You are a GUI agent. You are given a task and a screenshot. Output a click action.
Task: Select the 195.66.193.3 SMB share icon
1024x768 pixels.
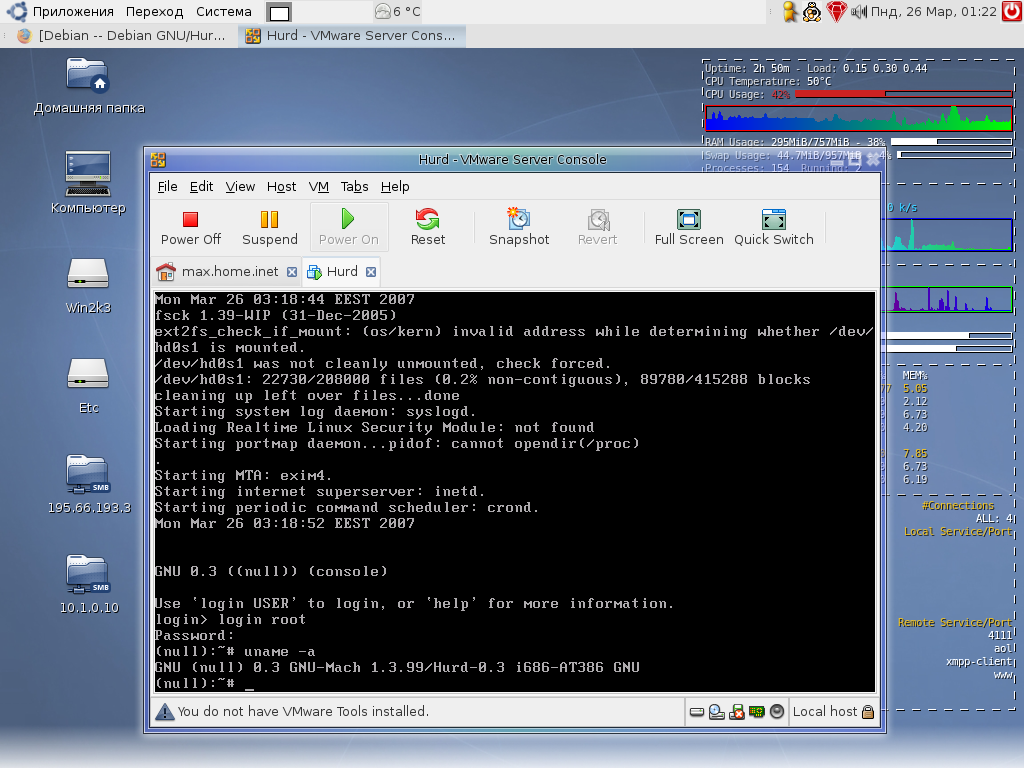click(x=89, y=484)
